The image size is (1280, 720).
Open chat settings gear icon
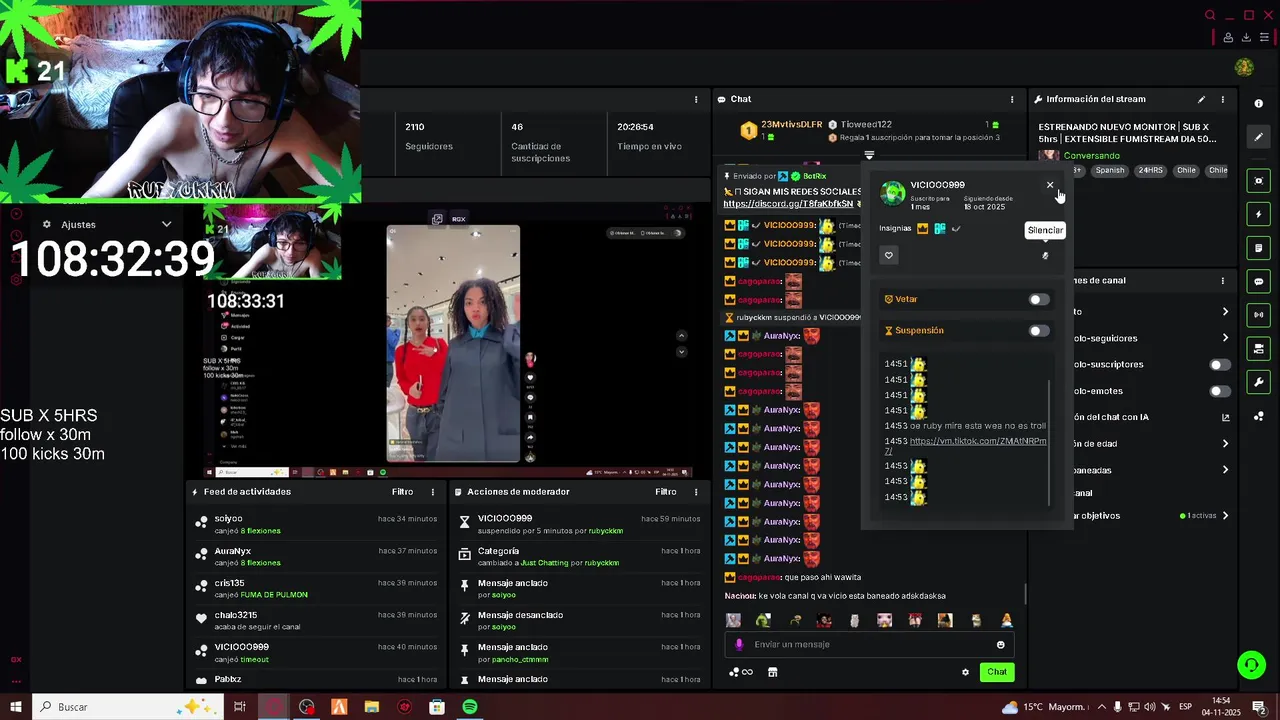pos(965,672)
